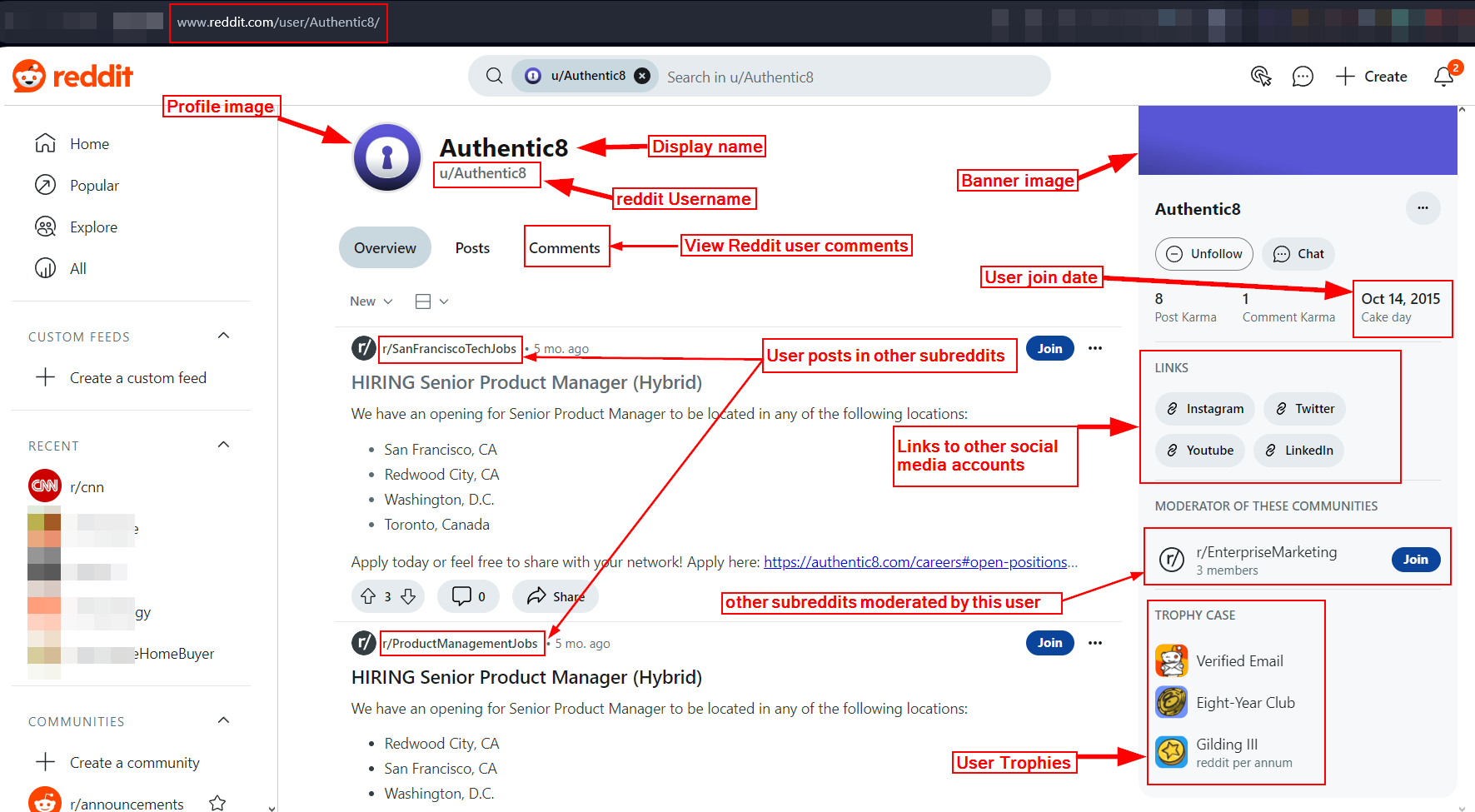Screen dimensions: 1475x812
Task: Open comments via the speech bubble icon
Action: coord(460,595)
